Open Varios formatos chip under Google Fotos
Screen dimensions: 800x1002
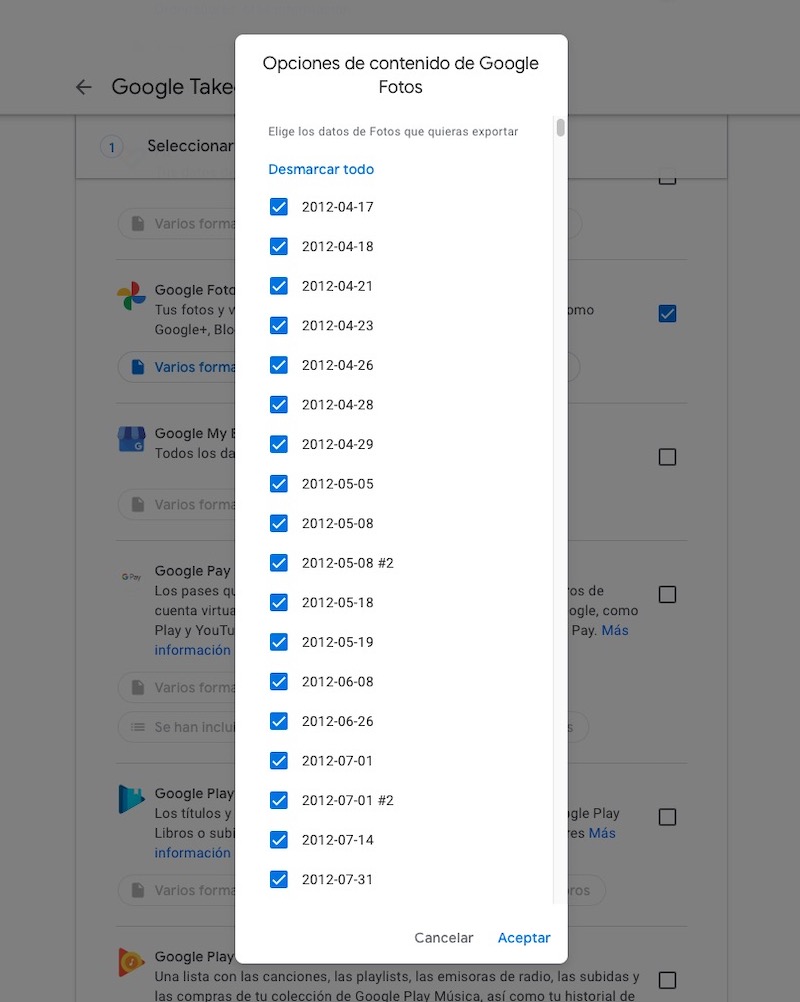click(180, 367)
